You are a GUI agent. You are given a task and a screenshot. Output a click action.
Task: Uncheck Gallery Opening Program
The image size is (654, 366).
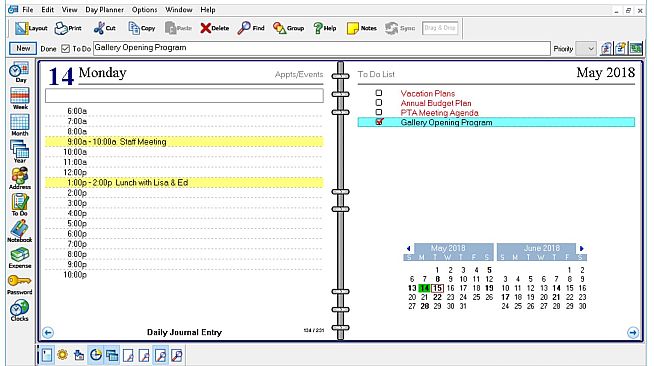(x=379, y=122)
